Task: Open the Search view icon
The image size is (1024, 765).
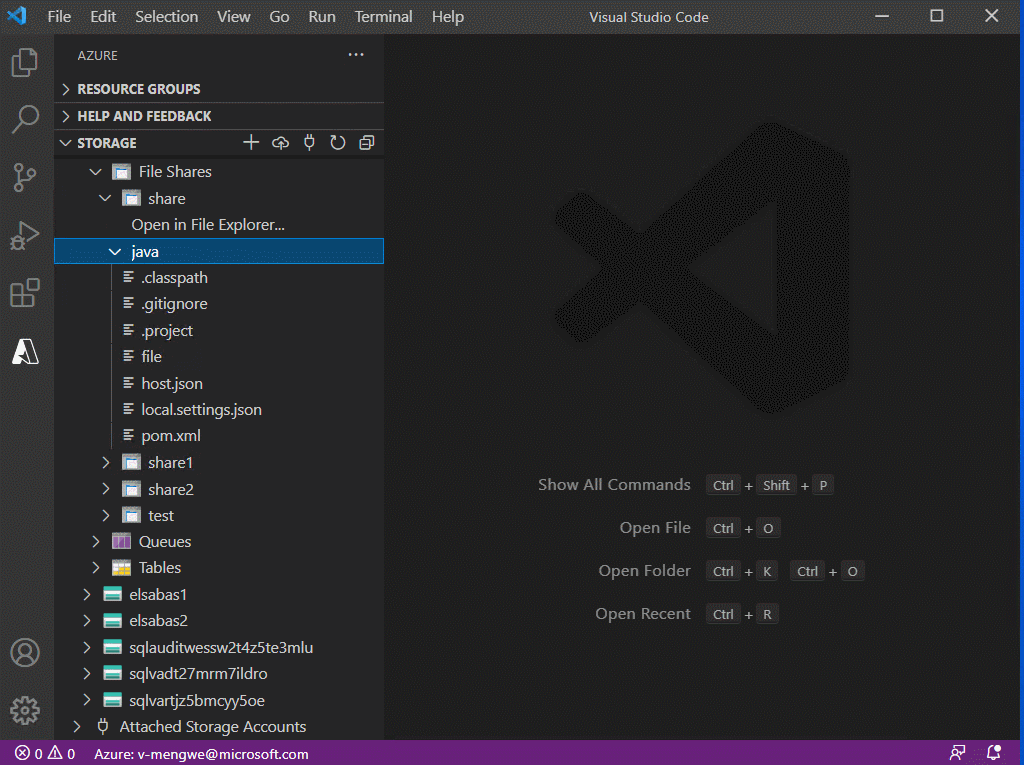Action: pyautogui.click(x=25, y=120)
